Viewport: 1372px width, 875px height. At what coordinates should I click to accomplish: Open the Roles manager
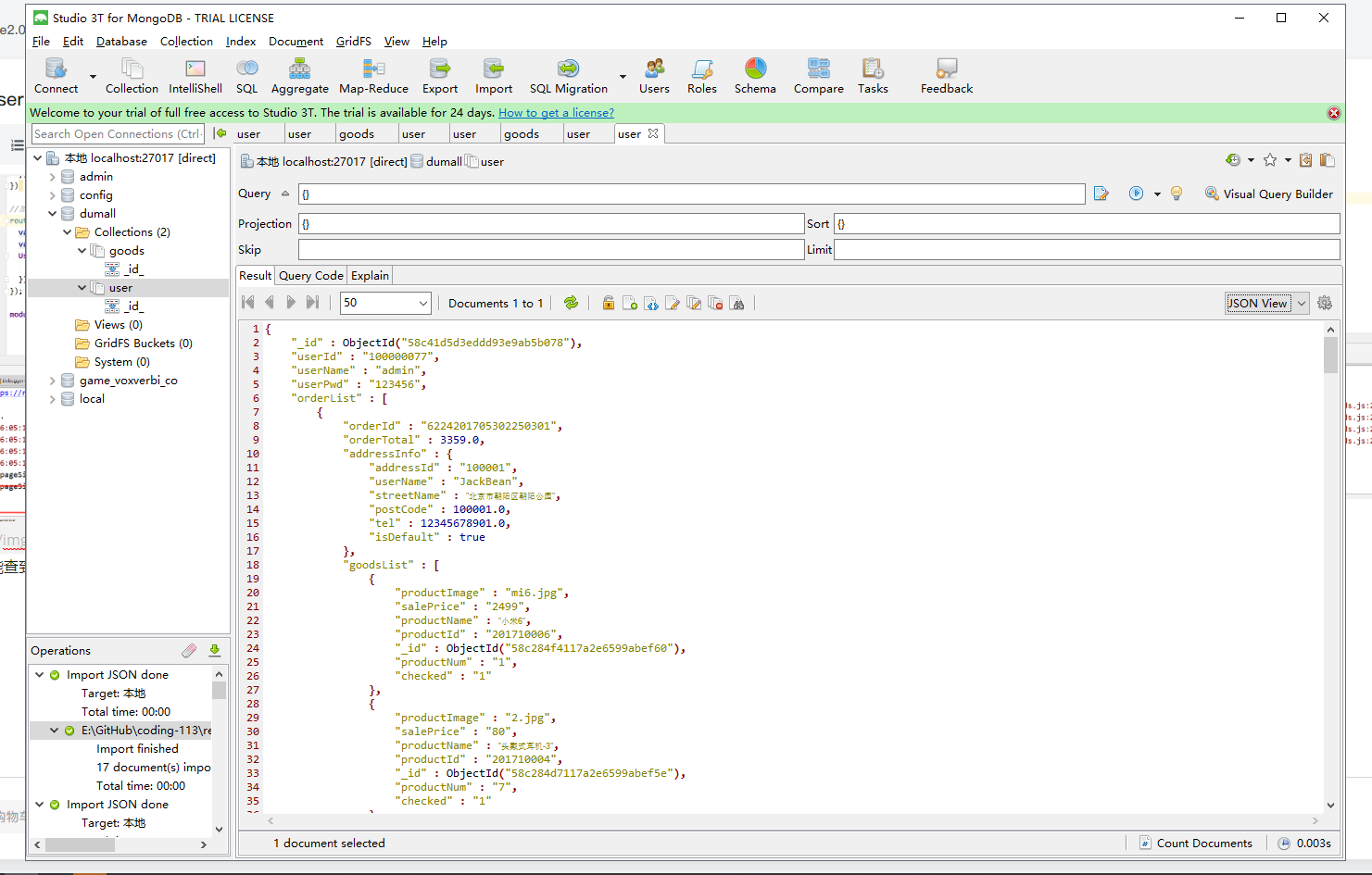pos(702,76)
